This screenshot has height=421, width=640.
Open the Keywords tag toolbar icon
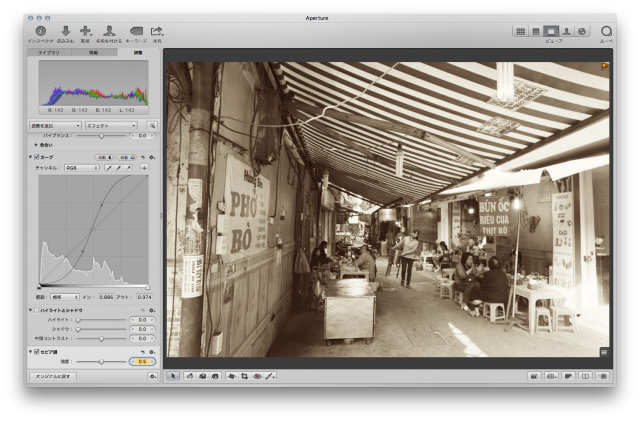pos(136,31)
